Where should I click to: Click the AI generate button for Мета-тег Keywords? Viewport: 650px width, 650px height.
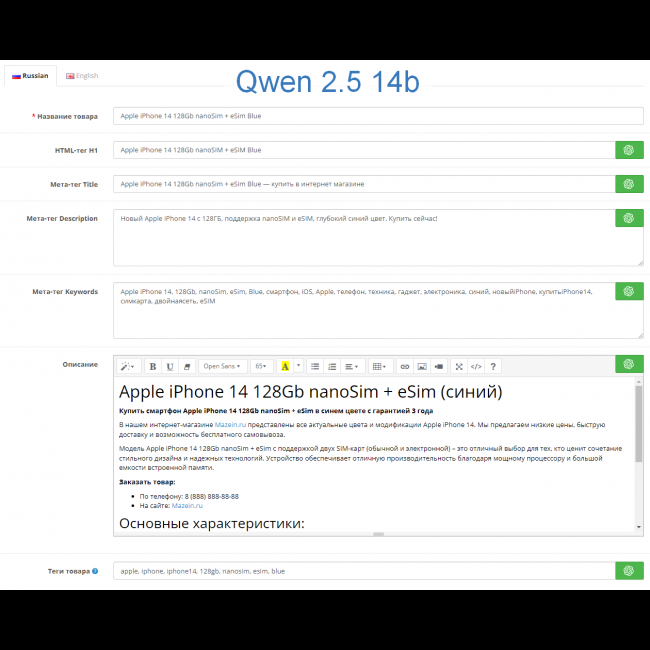click(x=629, y=291)
